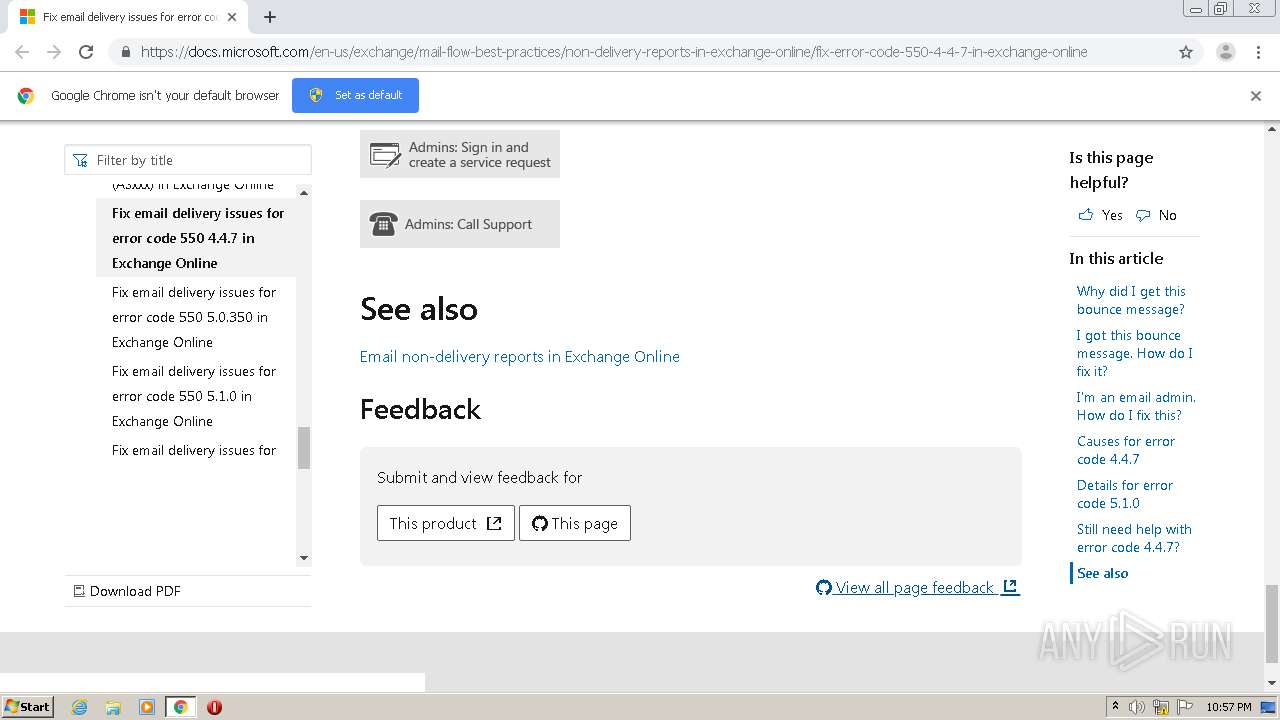The width and height of the screenshot is (1280, 720).
Task: Open the Chrome profile avatar icon
Action: point(1226,52)
